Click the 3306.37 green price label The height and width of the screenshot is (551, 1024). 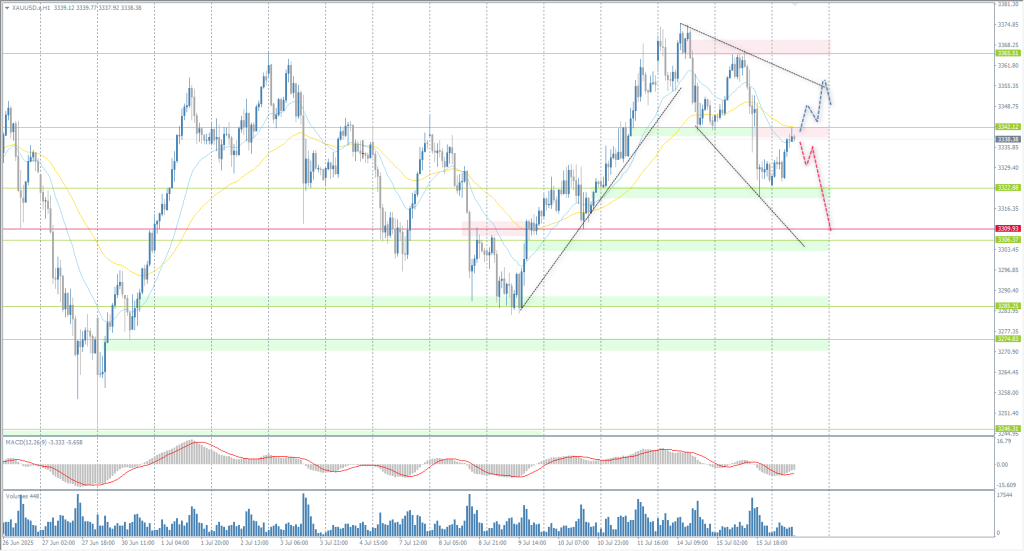click(1007, 240)
